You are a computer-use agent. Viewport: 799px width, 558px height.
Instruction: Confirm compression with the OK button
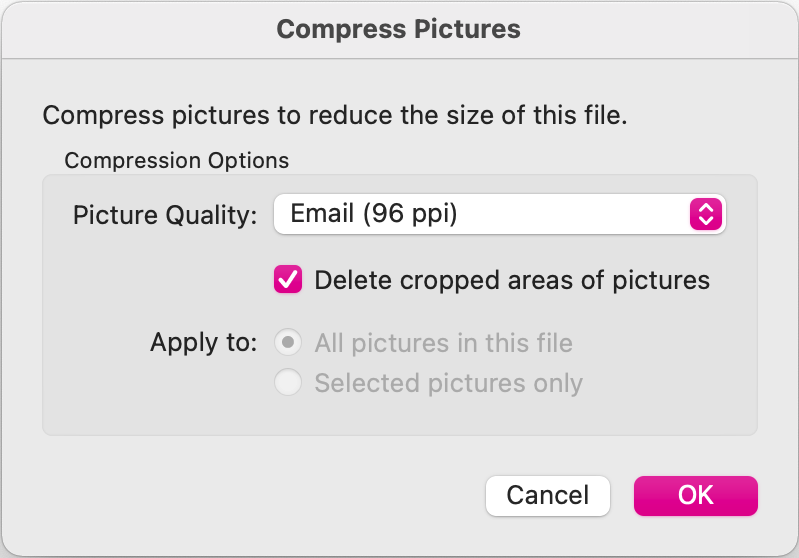click(695, 495)
